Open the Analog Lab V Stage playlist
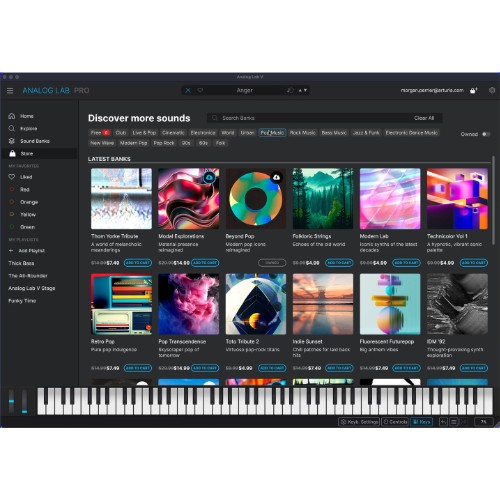Image resolution: width=500 pixels, height=500 pixels. coord(32,288)
